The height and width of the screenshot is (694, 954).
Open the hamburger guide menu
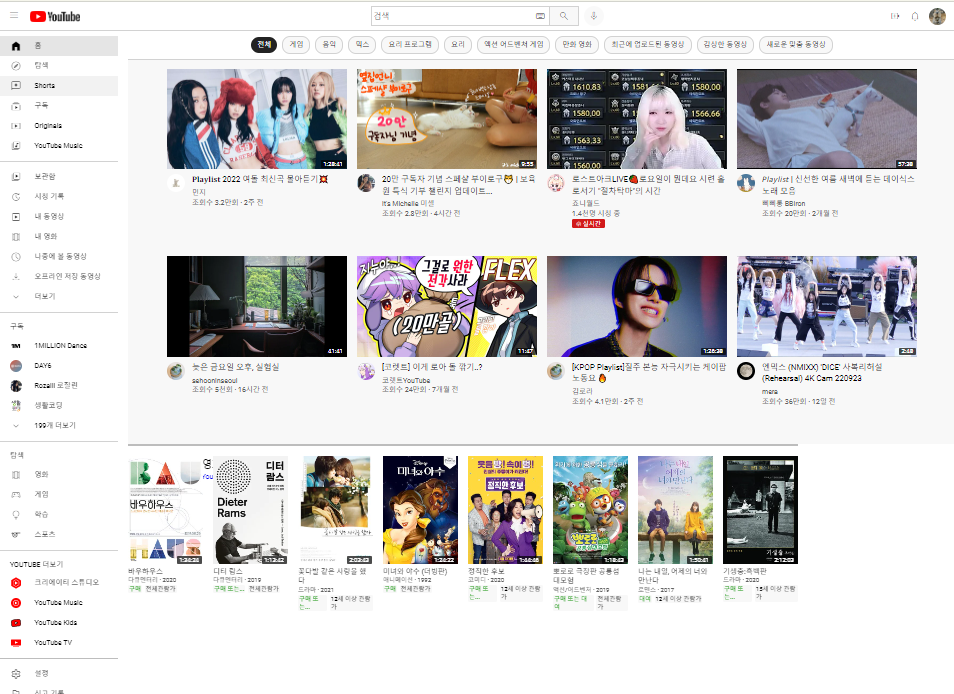coord(14,16)
